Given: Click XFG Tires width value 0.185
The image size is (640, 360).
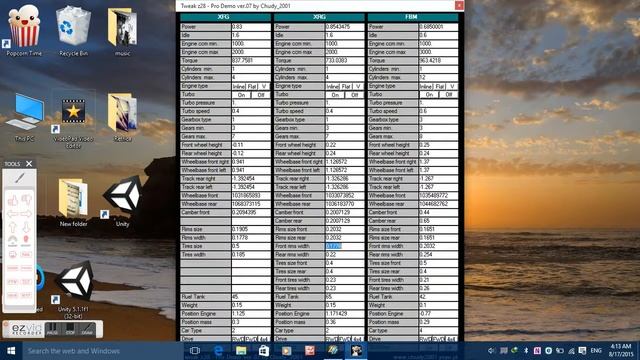Looking at the screenshot, I should (251, 254).
